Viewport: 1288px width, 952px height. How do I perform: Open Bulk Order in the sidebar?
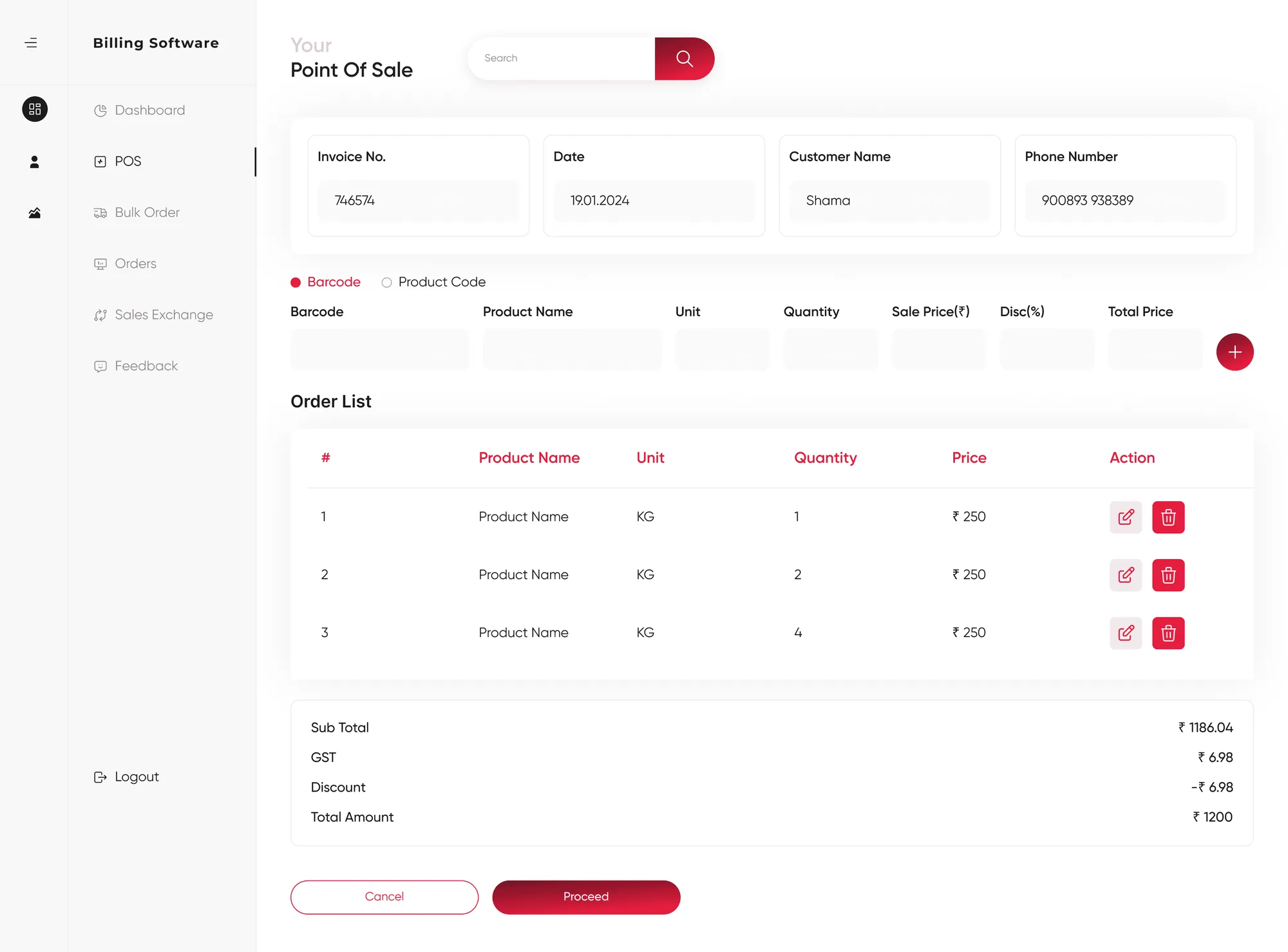pyautogui.click(x=137, y=213)
